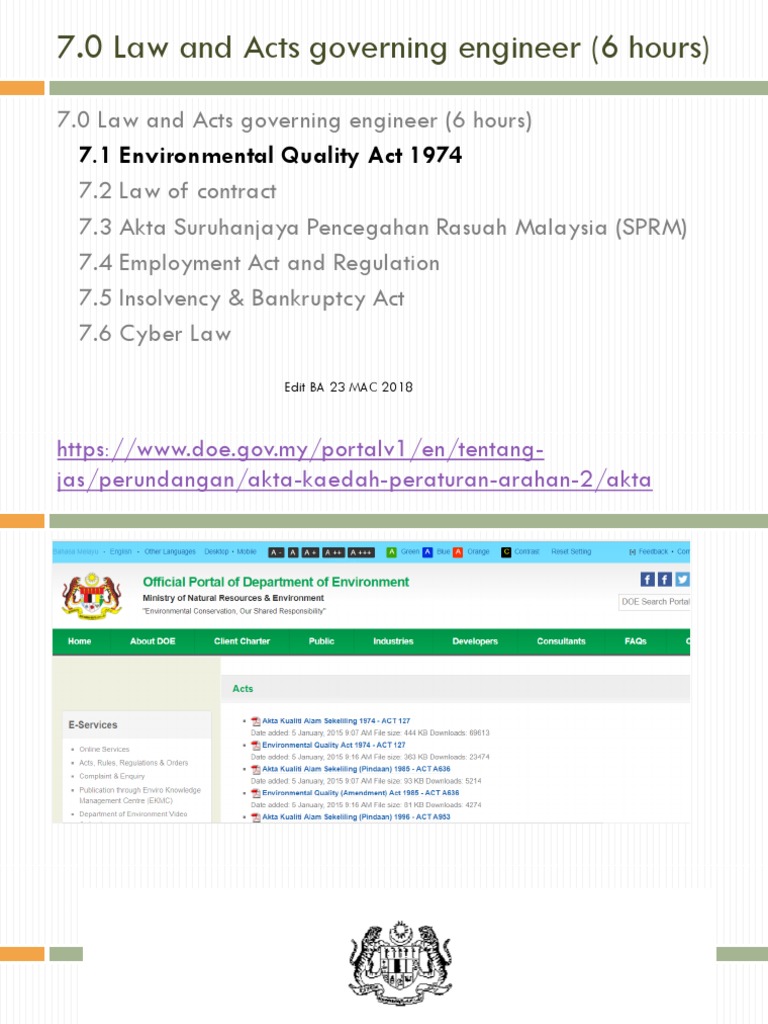The image size is (768, 1024).
Task: Select the Blue theme color swatch
Action: pos(427,552)
